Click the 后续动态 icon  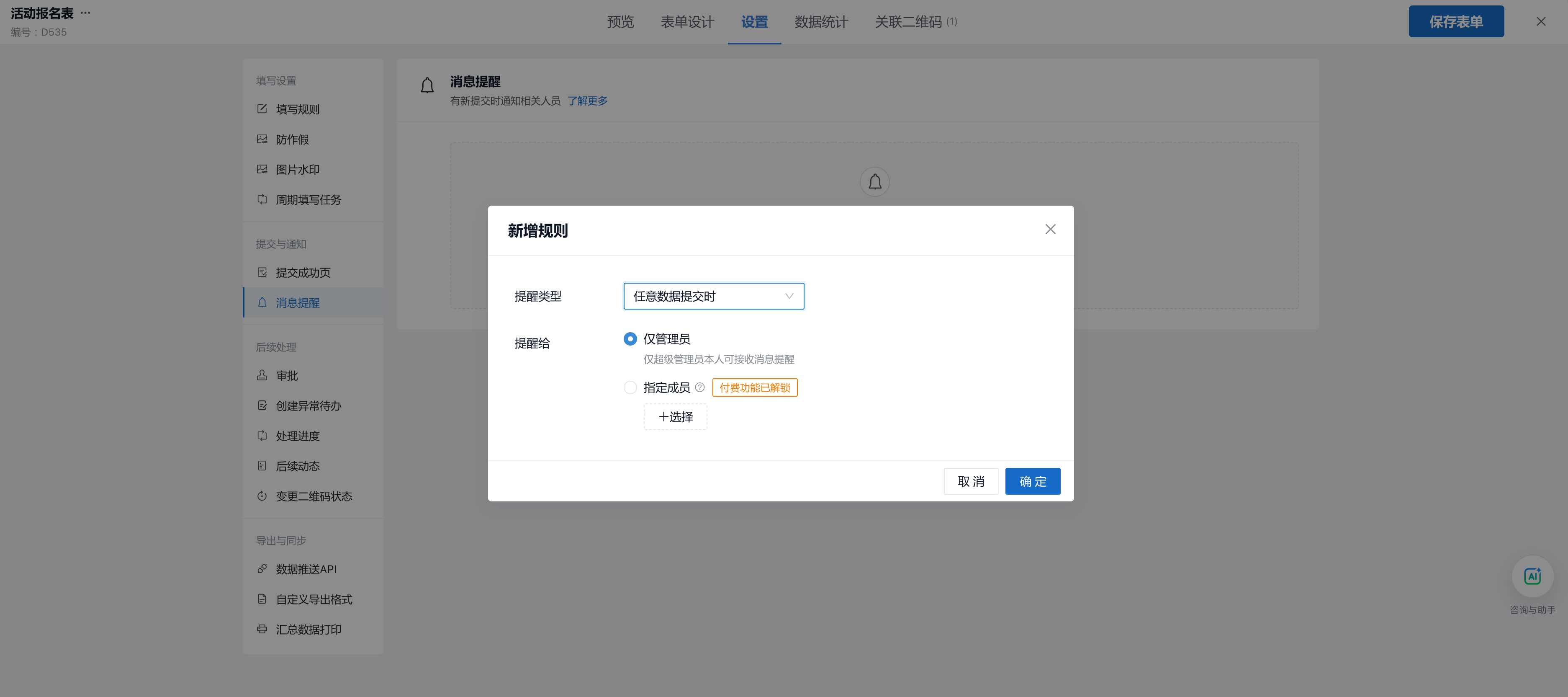click(262, 465)
